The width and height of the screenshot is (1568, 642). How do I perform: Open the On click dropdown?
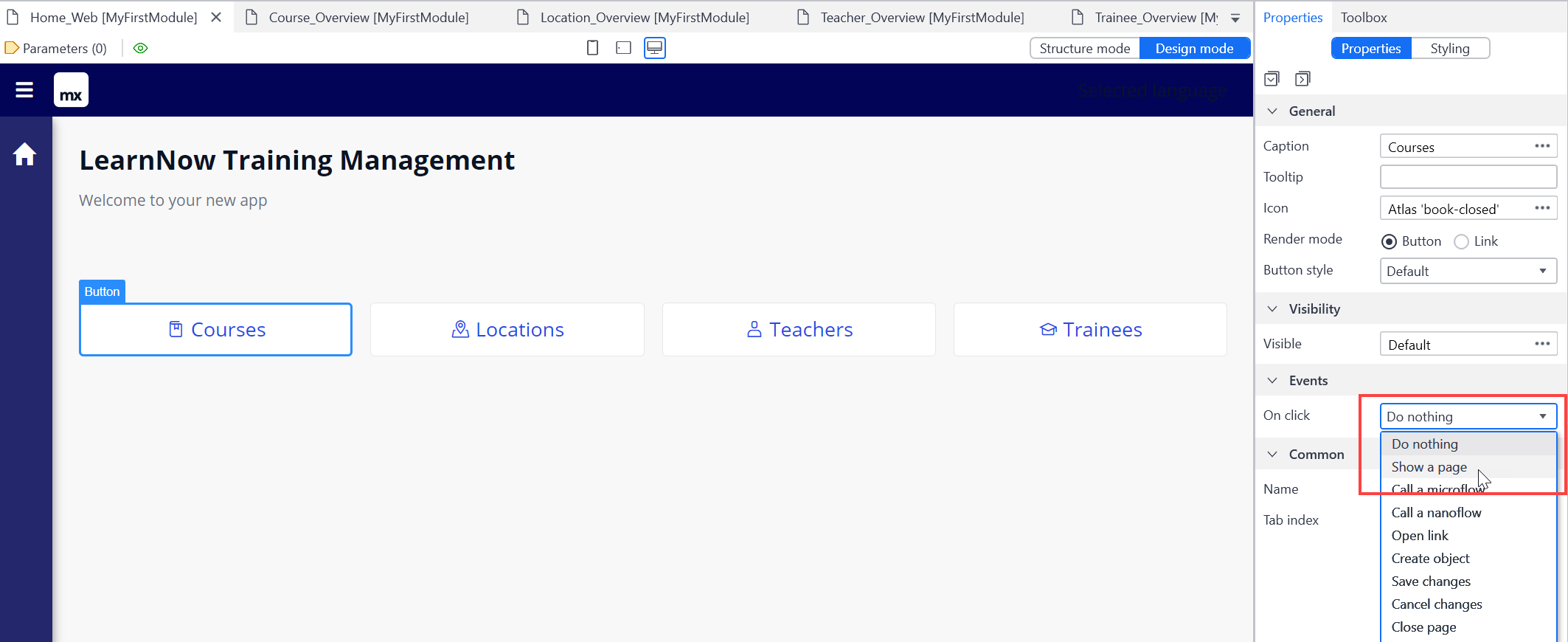(x=1468, y=416)
